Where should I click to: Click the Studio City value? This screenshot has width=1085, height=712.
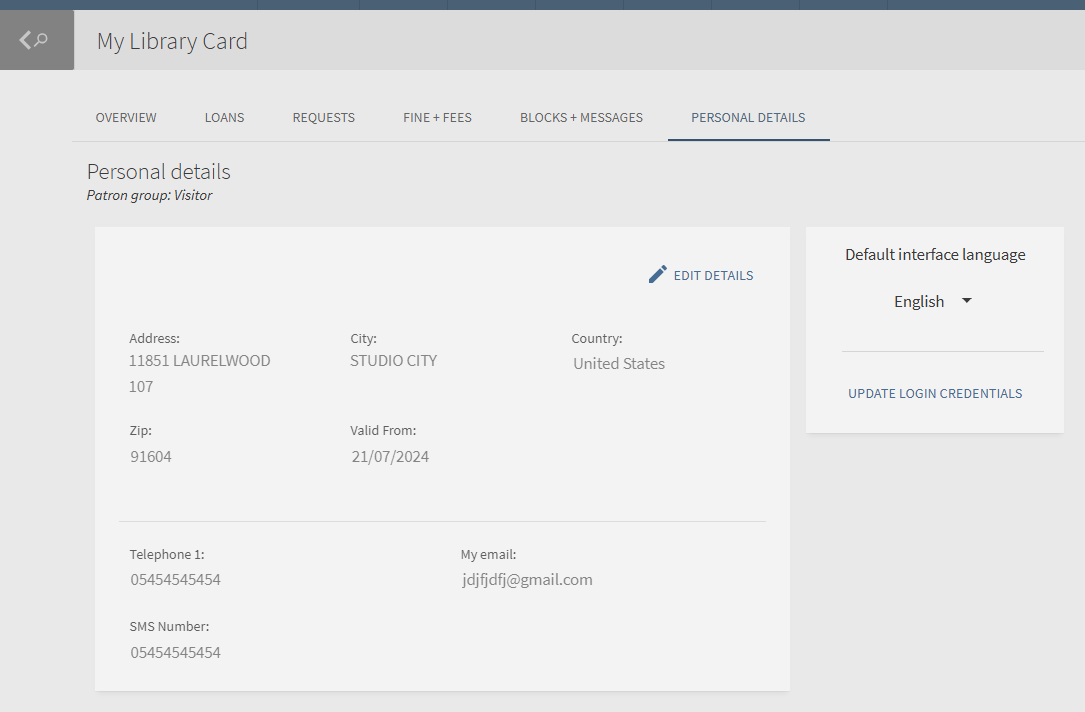(393, 361)
